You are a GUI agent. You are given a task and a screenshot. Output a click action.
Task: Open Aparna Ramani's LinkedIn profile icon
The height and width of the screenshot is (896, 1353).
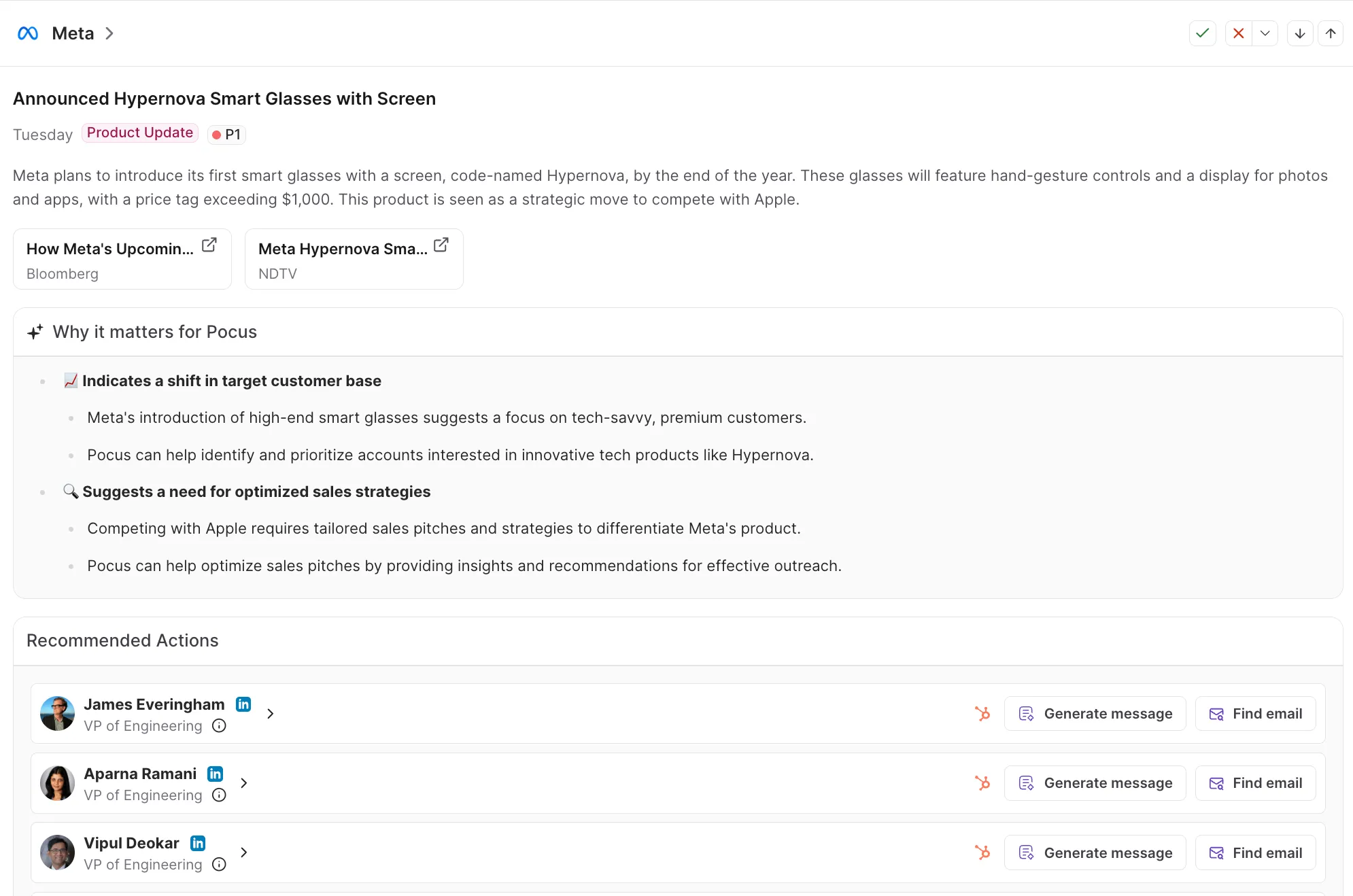click(215, 774)
